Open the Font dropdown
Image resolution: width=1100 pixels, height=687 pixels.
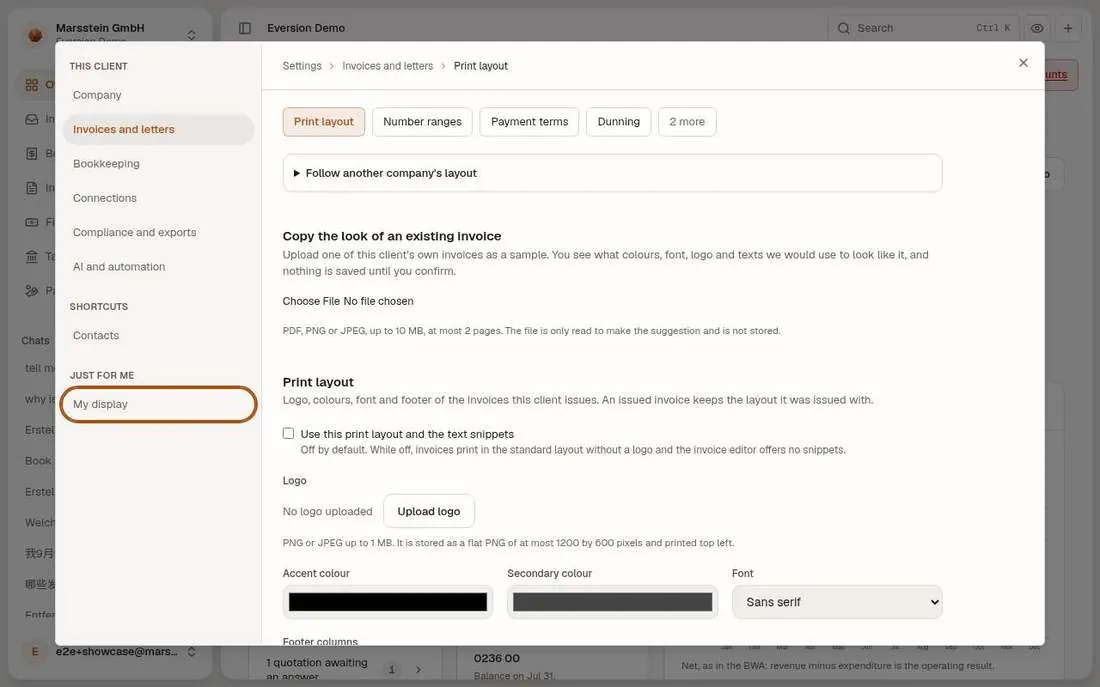pyautogui.click(x=837, y=602)
